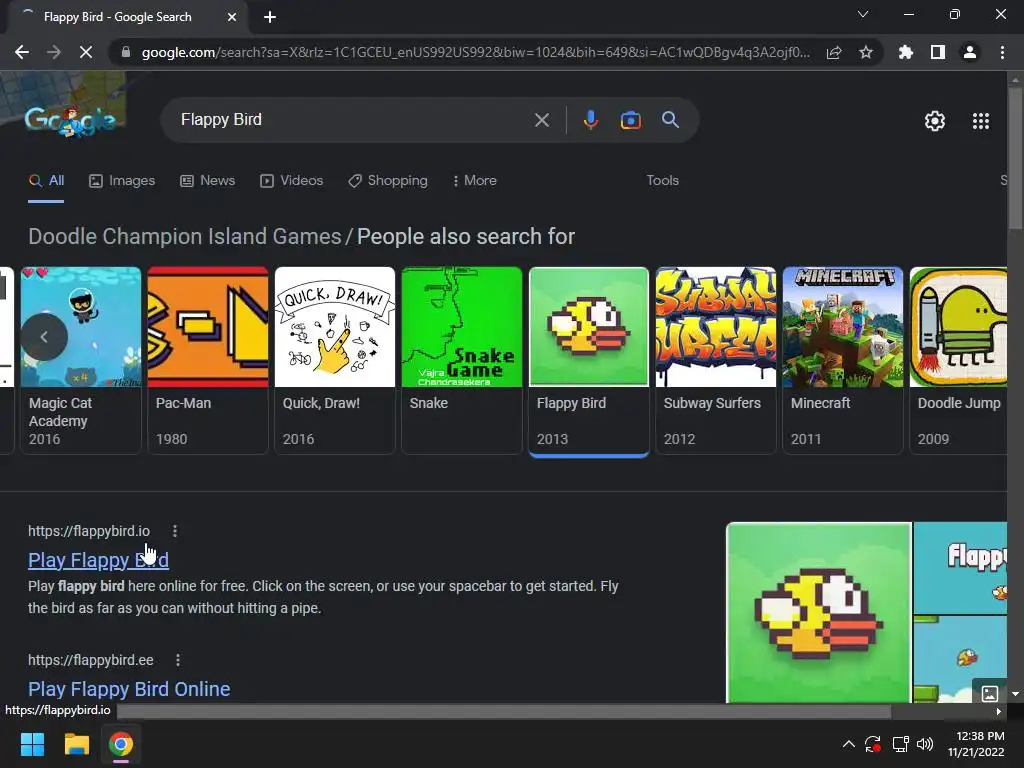Screen dimensions: 1024x768
Task: Select the Snake game card
Action: (462, 360)
